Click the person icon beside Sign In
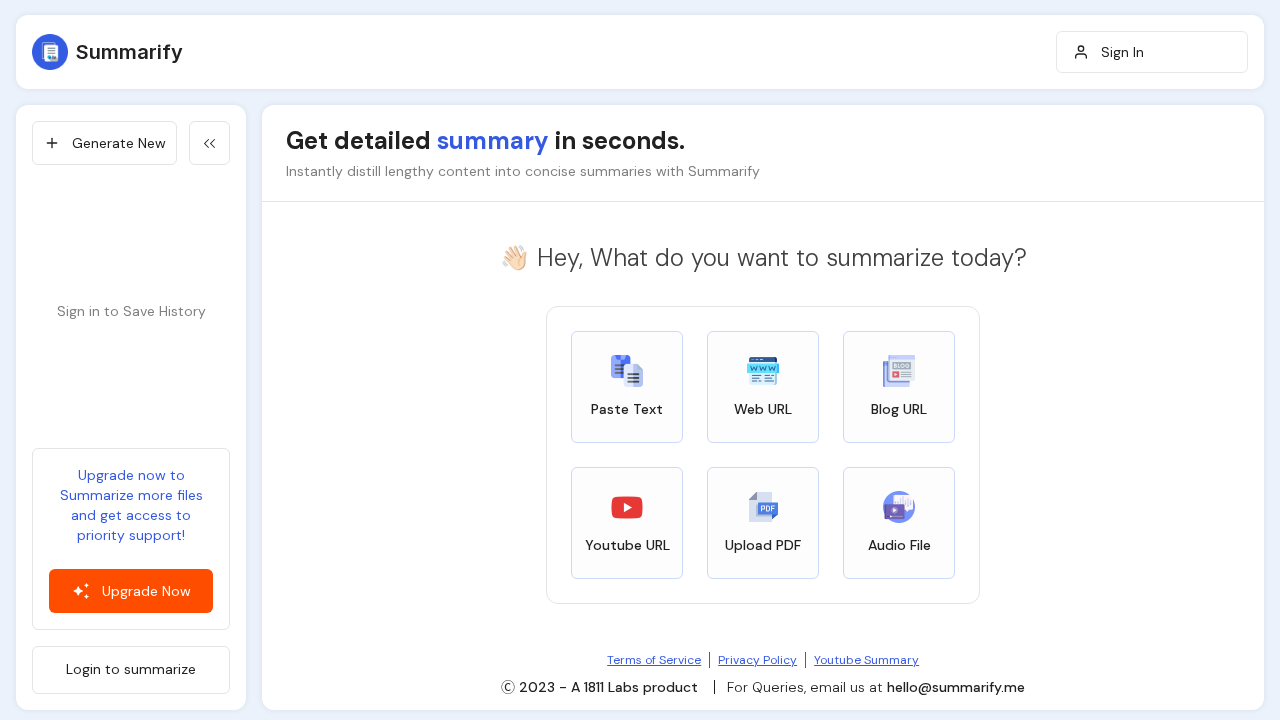 [x=1081, y=52]
